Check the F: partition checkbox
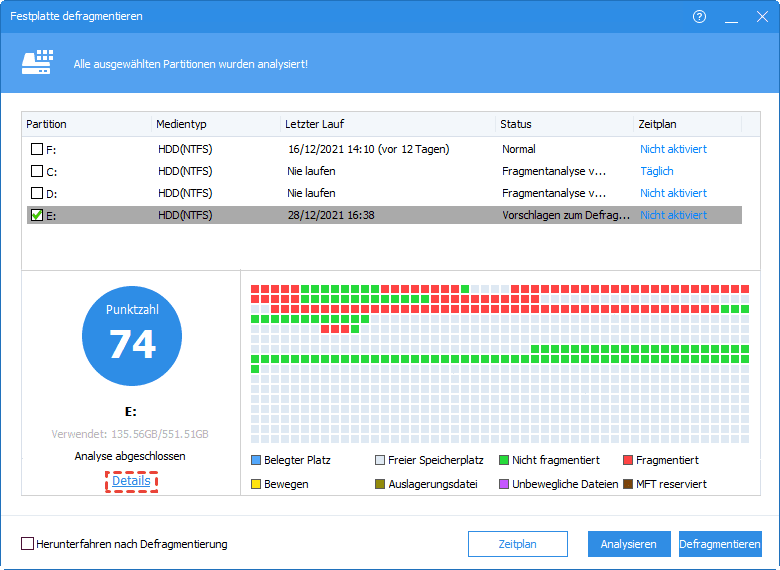Viewport: 780px width, 570px height. (37, 149)
